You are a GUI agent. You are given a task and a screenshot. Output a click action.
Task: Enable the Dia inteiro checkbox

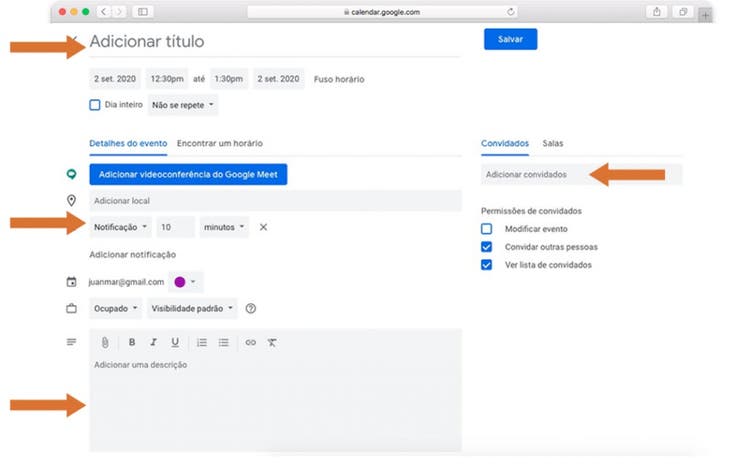95,104
